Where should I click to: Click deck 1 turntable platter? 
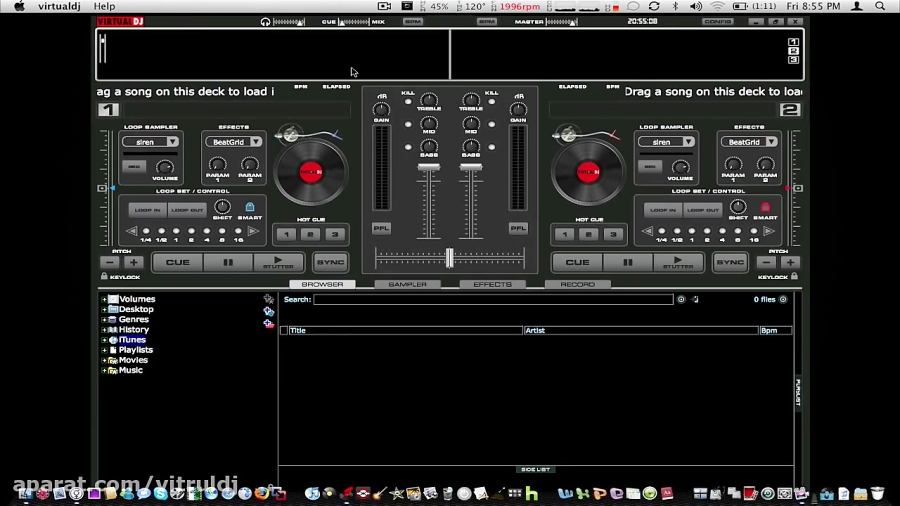(x=311, y=172)
